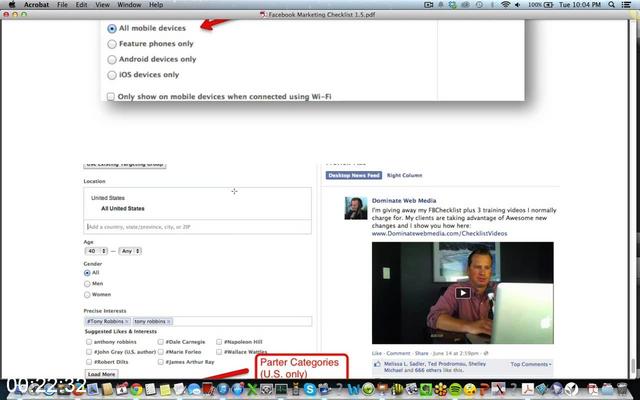Open the Help menu
Screen dimensions: 640x400
pyautogui.click(x=156, y=4)
